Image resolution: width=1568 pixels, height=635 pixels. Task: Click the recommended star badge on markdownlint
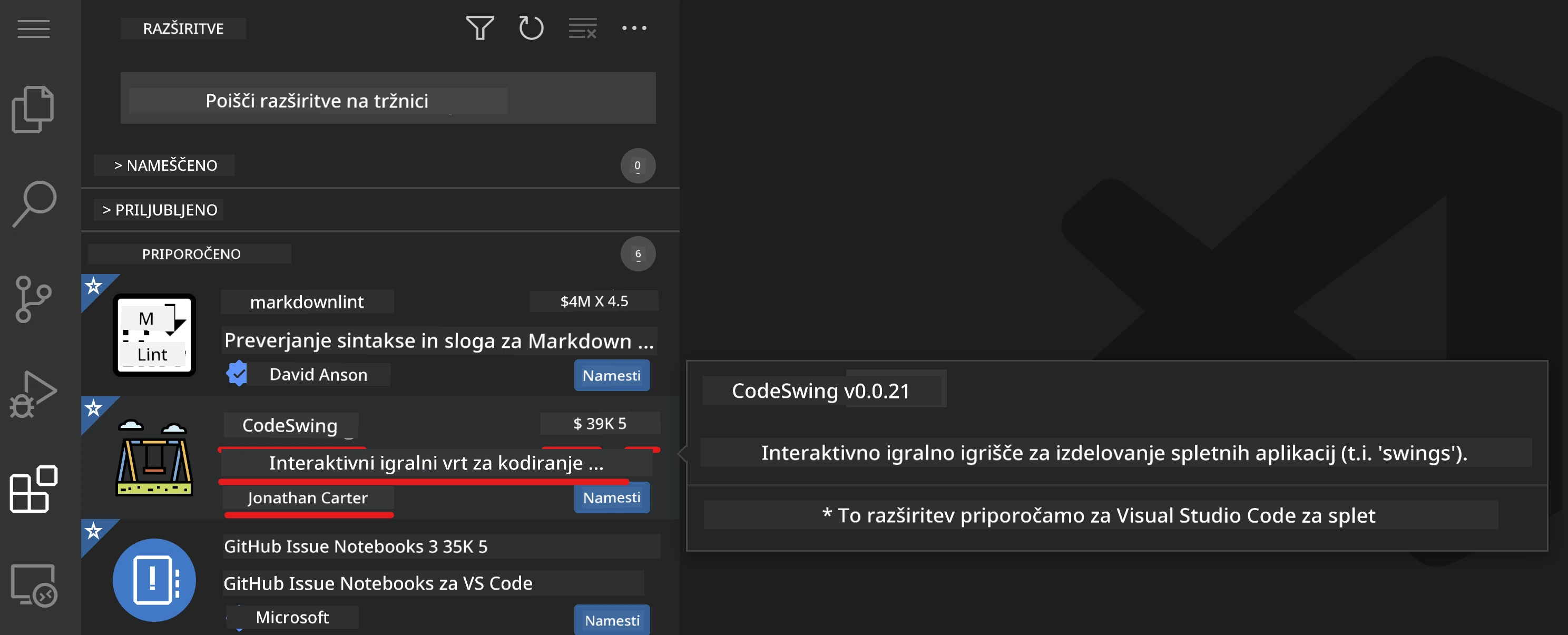coord(93,286)
